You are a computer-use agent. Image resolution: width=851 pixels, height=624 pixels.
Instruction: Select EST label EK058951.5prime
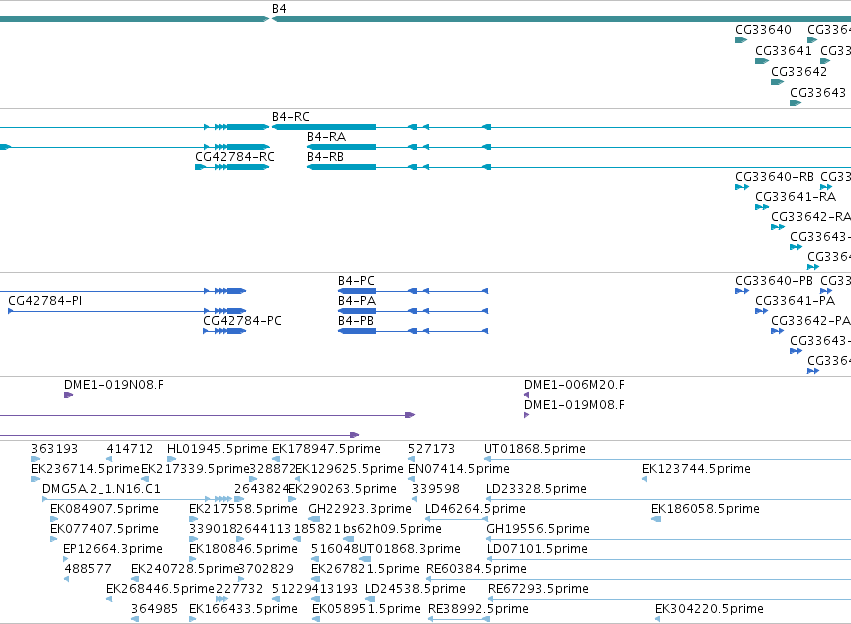point(366,609)
